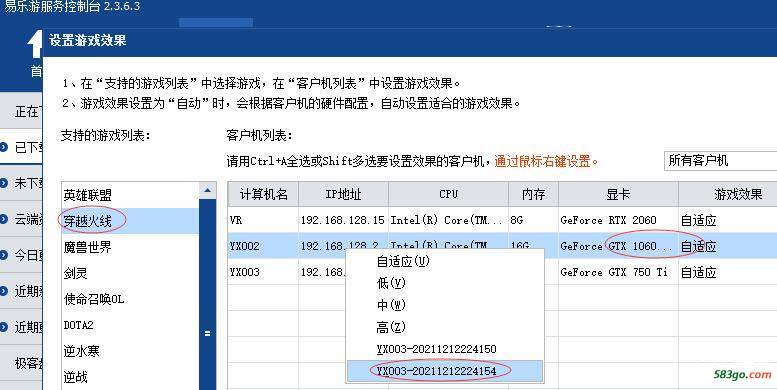Choose 高(Z) in context menu

tap(444, 327)
